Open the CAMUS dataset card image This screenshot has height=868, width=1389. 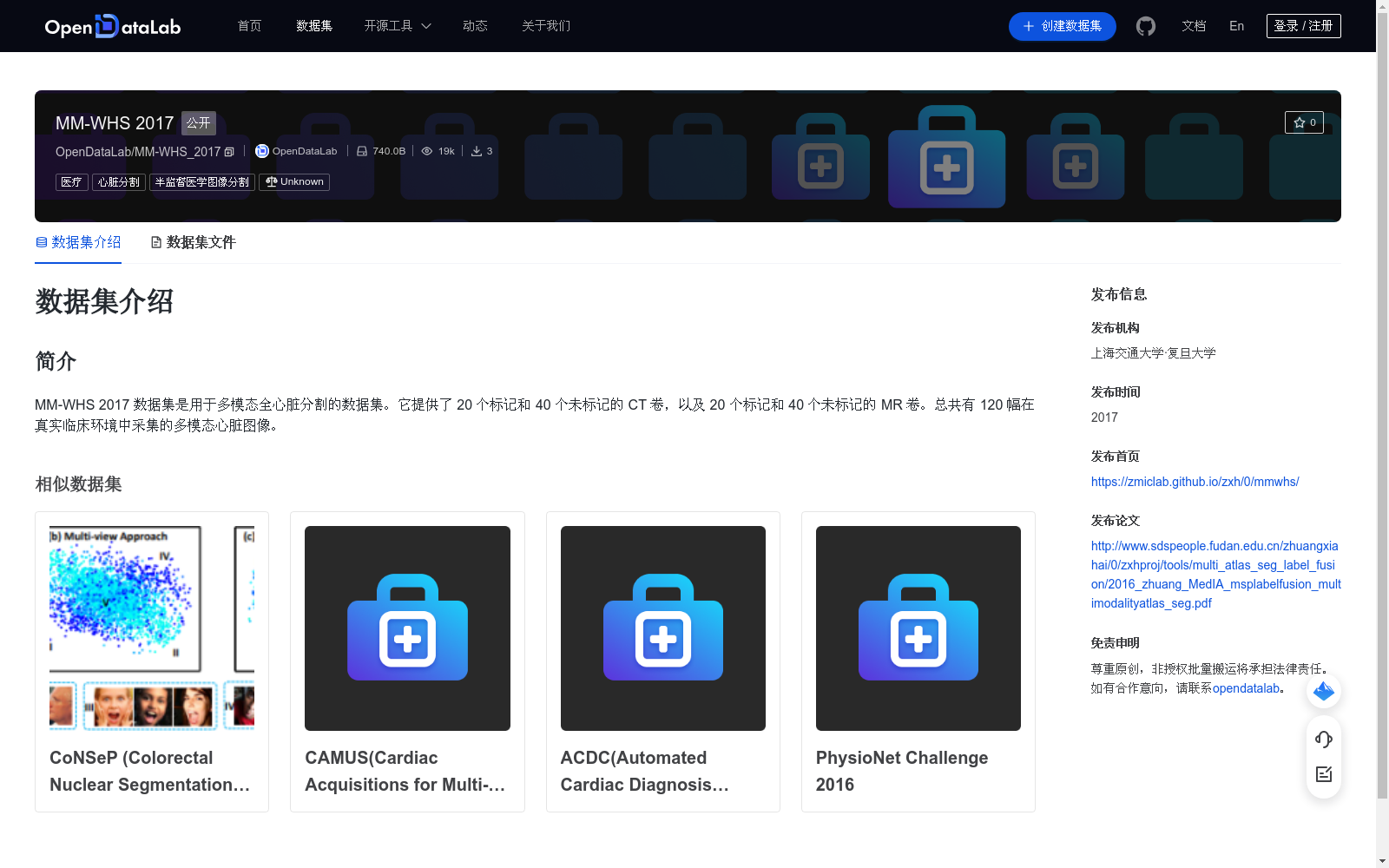click(x=407, y=628)
